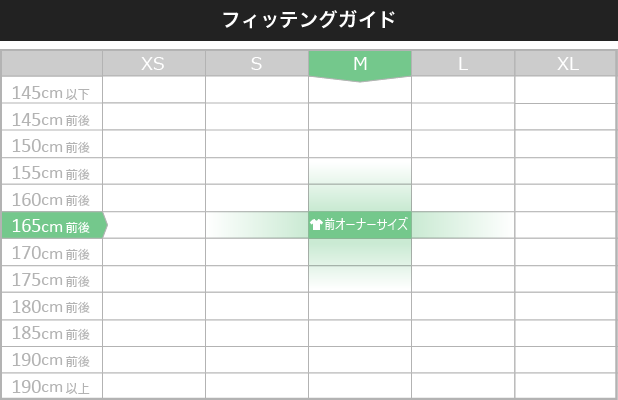Click the 145cm以下 height row label
The width and height of the screenshot is (618, 400).
(x=52, y=90)
